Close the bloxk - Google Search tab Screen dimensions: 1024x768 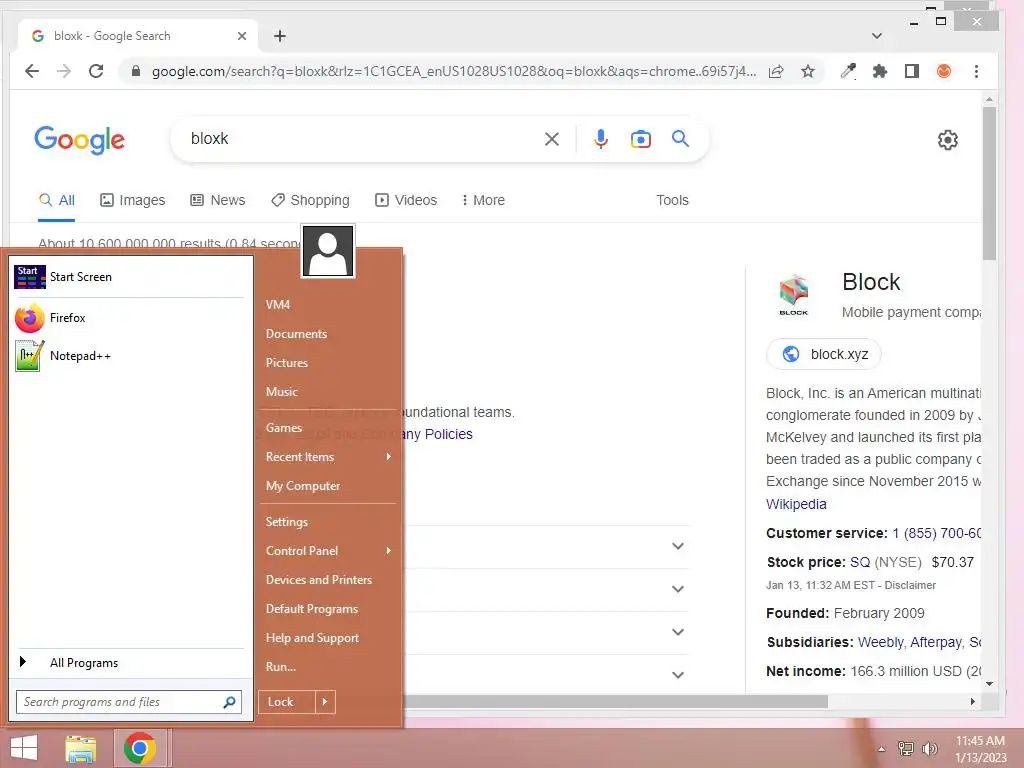tap(242, 36)
